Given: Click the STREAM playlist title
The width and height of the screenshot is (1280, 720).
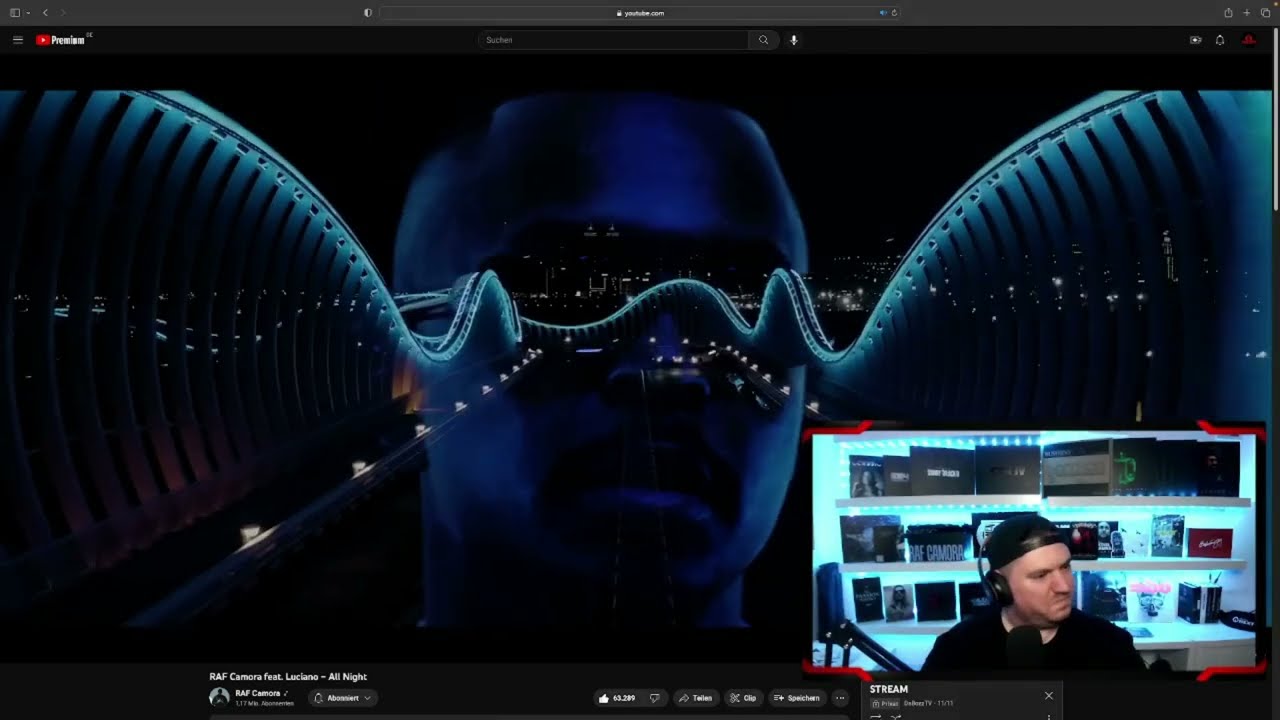Looking at the screenshot, I should pyautogui.click(x=889, y=689).
